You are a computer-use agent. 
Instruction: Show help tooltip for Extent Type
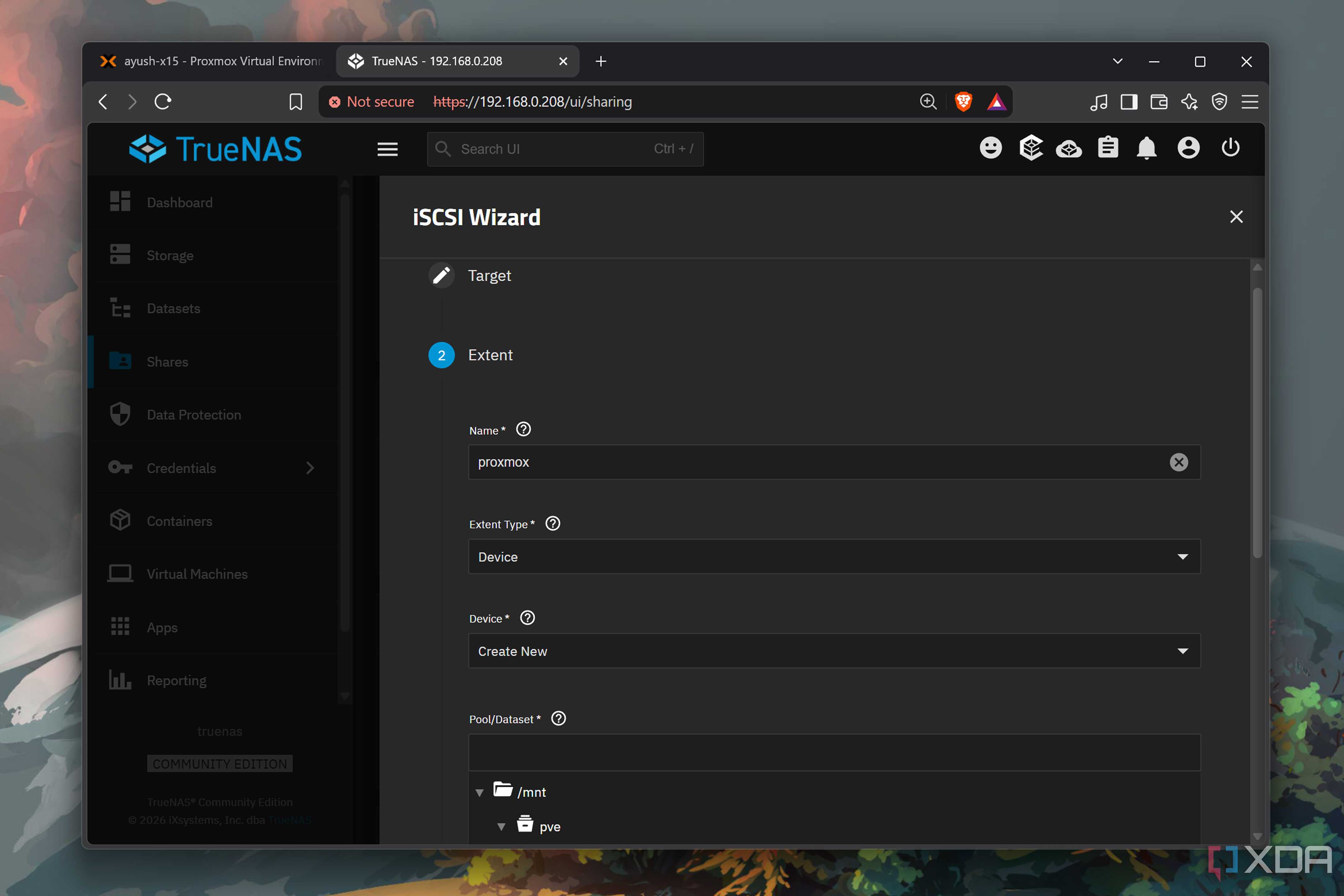pos(553,523)
